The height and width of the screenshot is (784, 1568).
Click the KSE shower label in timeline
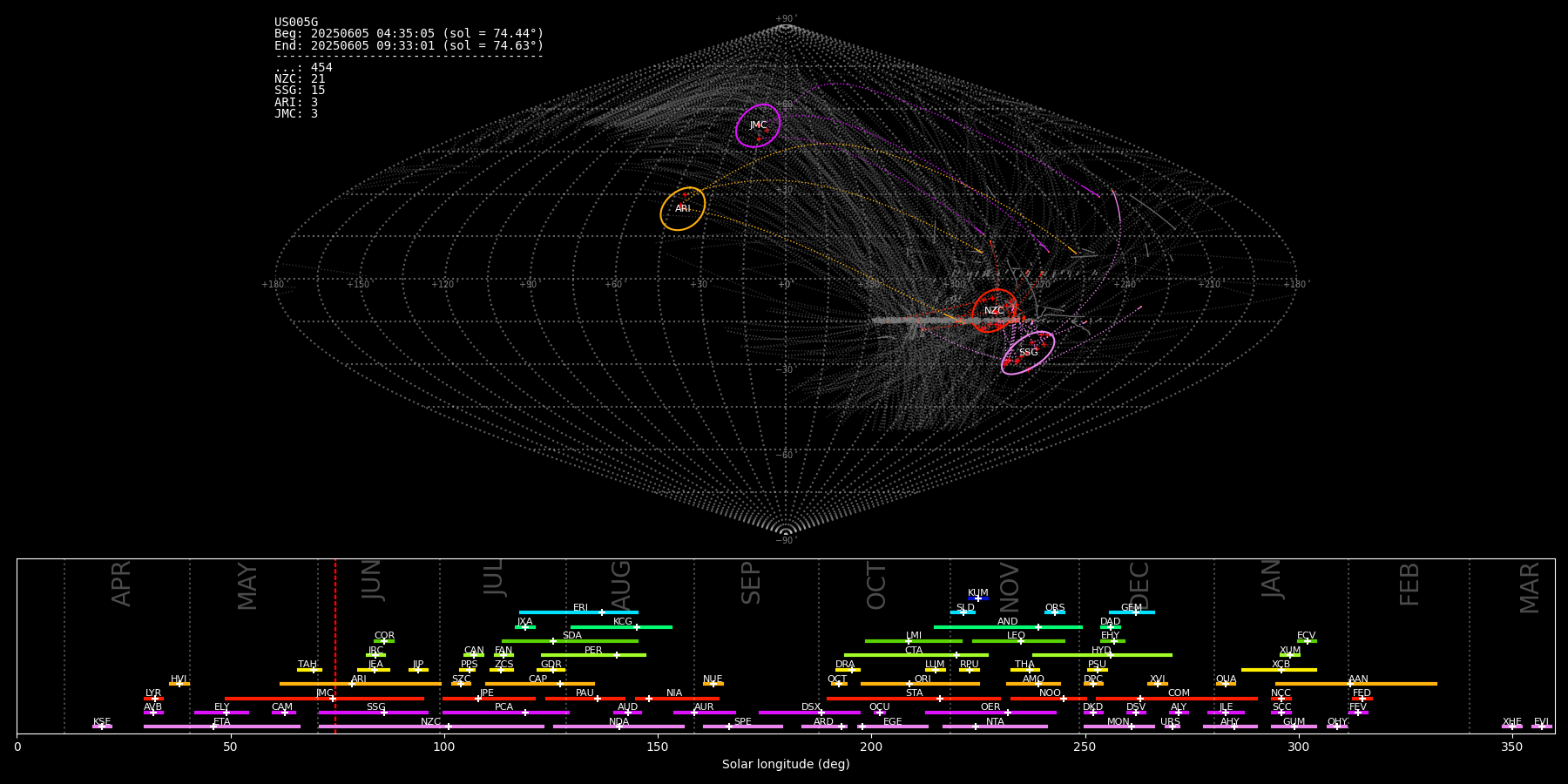coord(102,722)
